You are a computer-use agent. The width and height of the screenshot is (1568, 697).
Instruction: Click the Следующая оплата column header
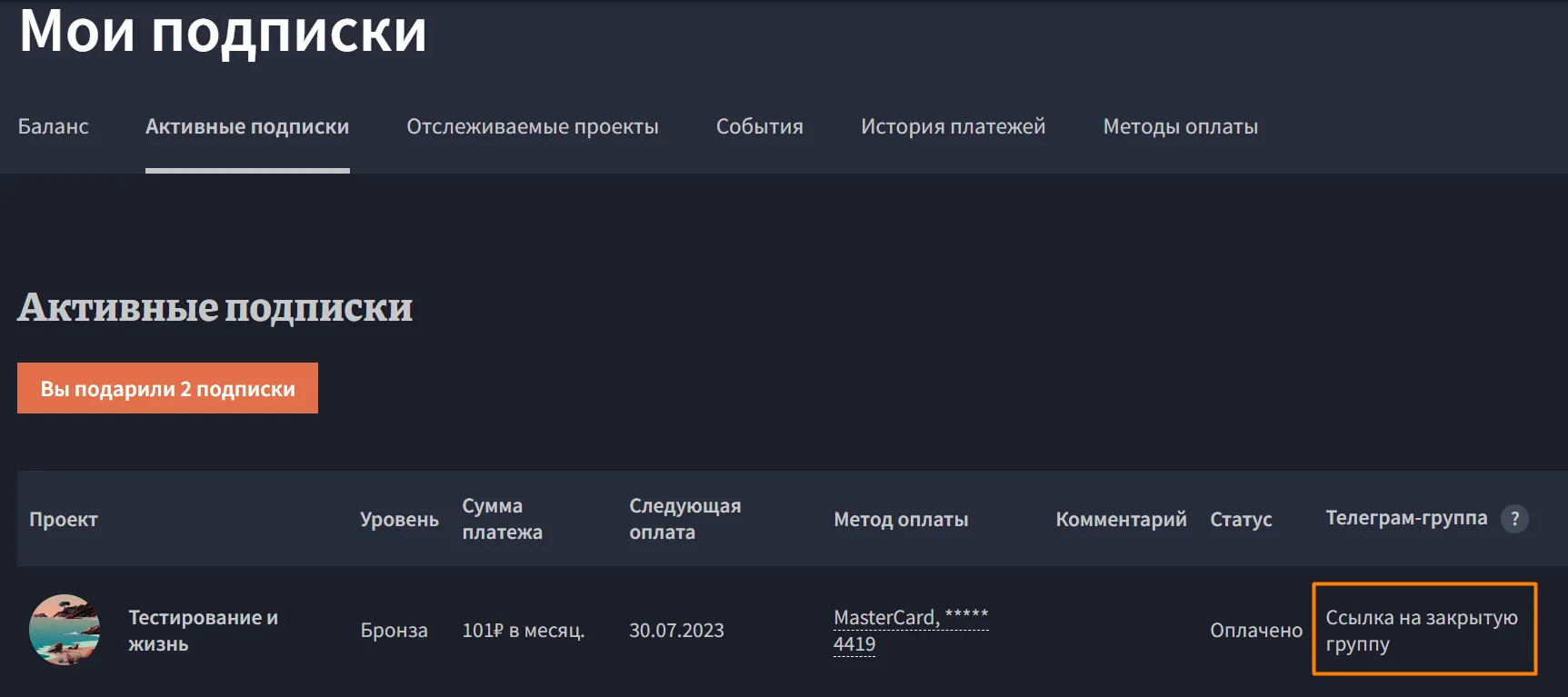(685, 519)
